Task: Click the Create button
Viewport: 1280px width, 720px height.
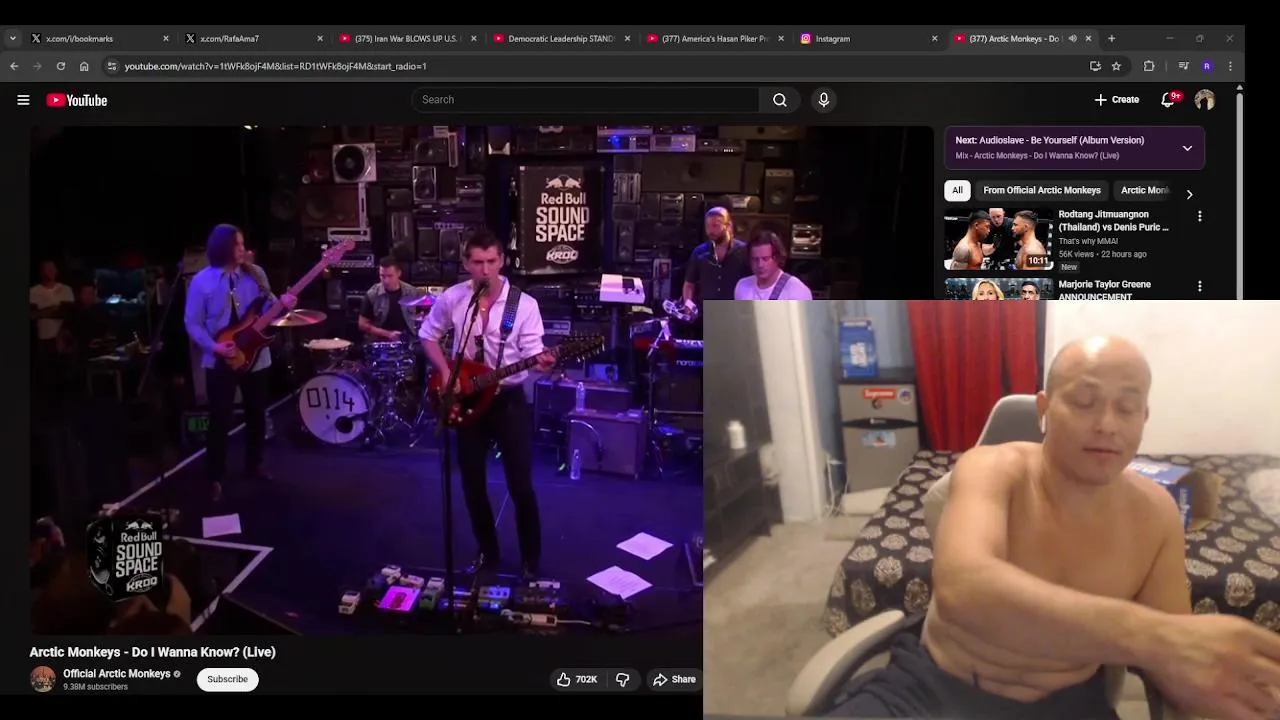Action: (1117, 100)
